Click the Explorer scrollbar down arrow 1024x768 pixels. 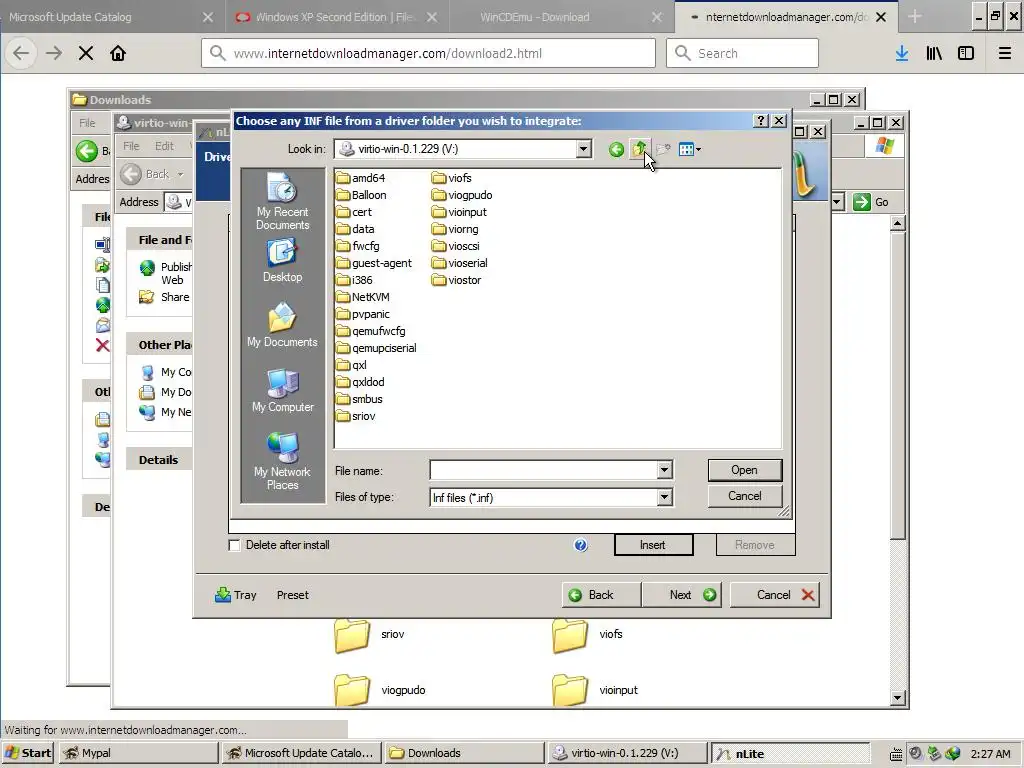897,698
